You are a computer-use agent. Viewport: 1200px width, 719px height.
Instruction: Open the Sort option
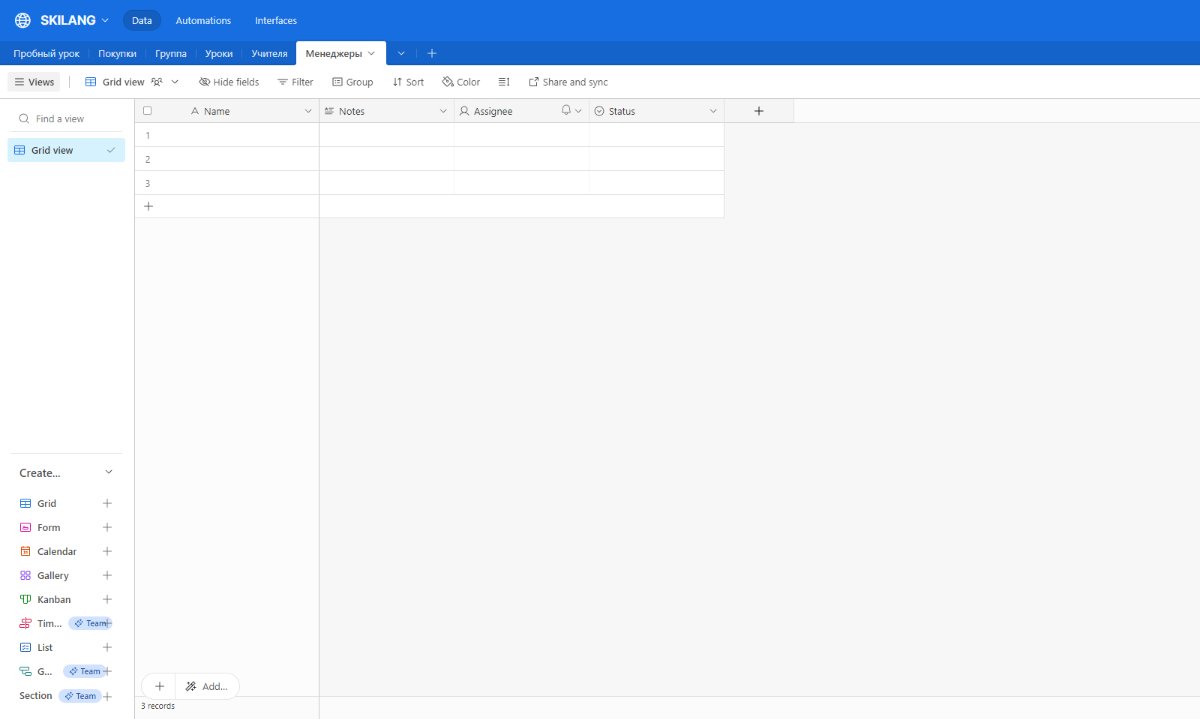[408, 82]
